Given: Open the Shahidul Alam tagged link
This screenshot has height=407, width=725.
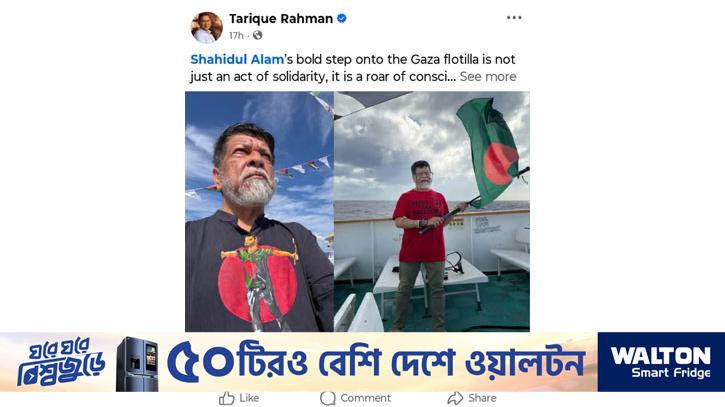Looking at the screenshot, I should click(237, 59).
